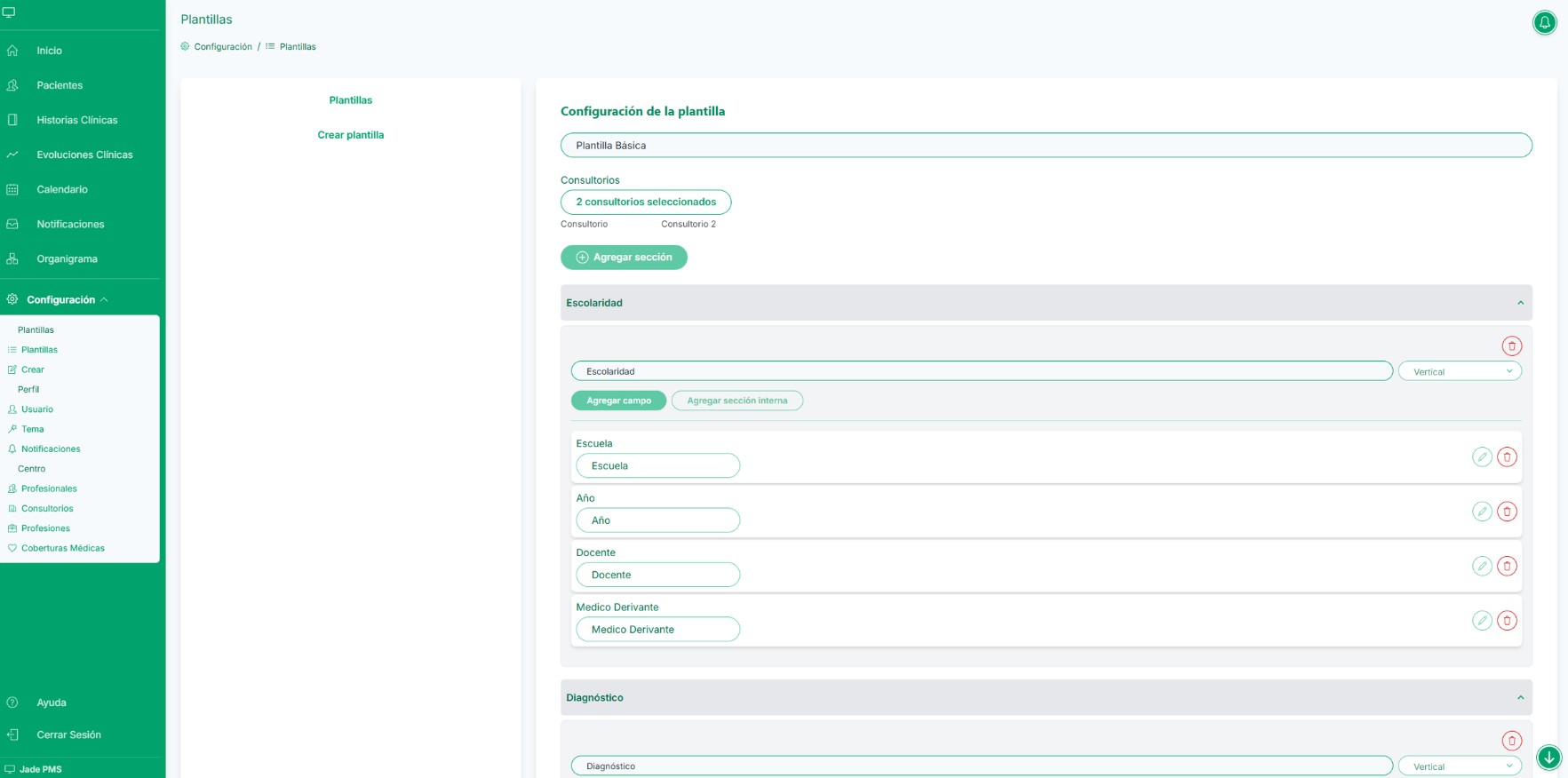Click the Año input field

coord(658,520)
